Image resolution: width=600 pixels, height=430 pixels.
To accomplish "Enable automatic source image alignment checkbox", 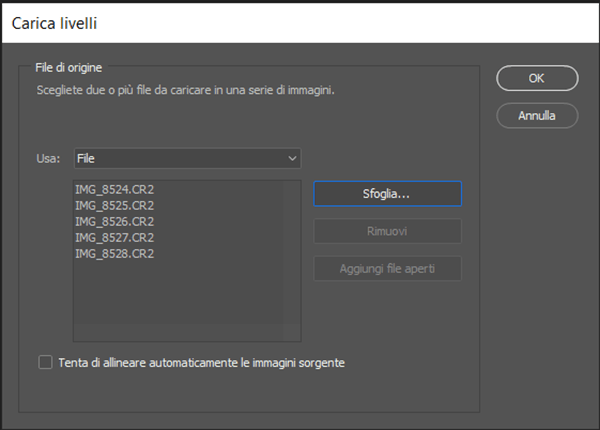I will point(45,363).
